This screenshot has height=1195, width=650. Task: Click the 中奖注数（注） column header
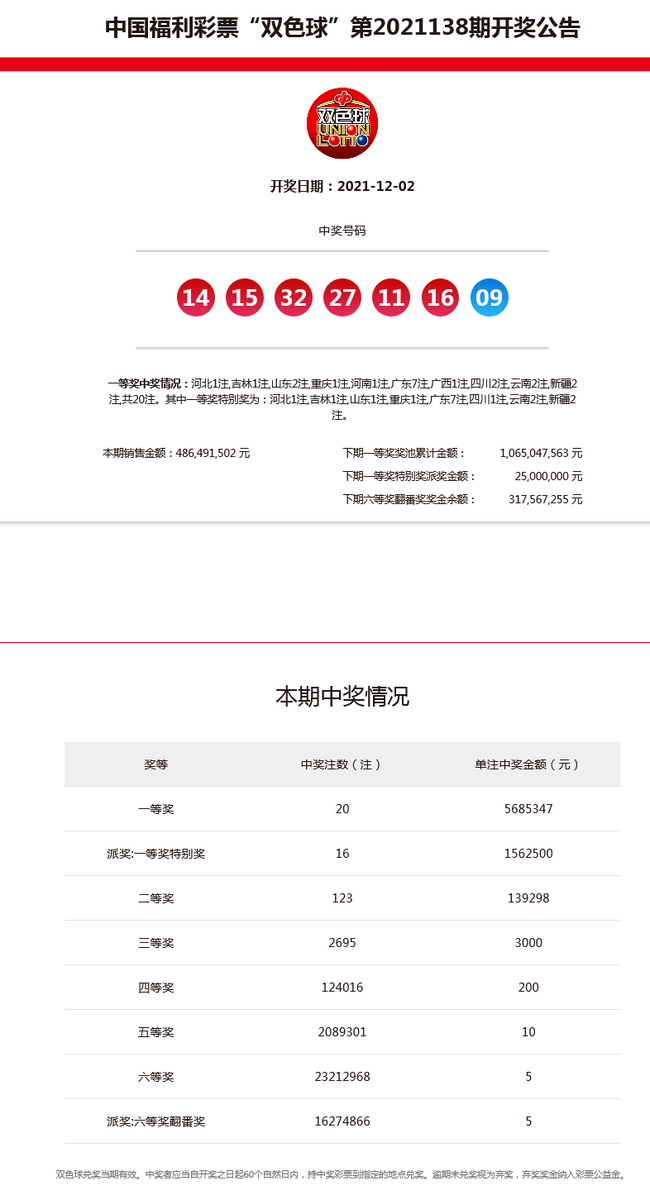(x=342, y=764)
